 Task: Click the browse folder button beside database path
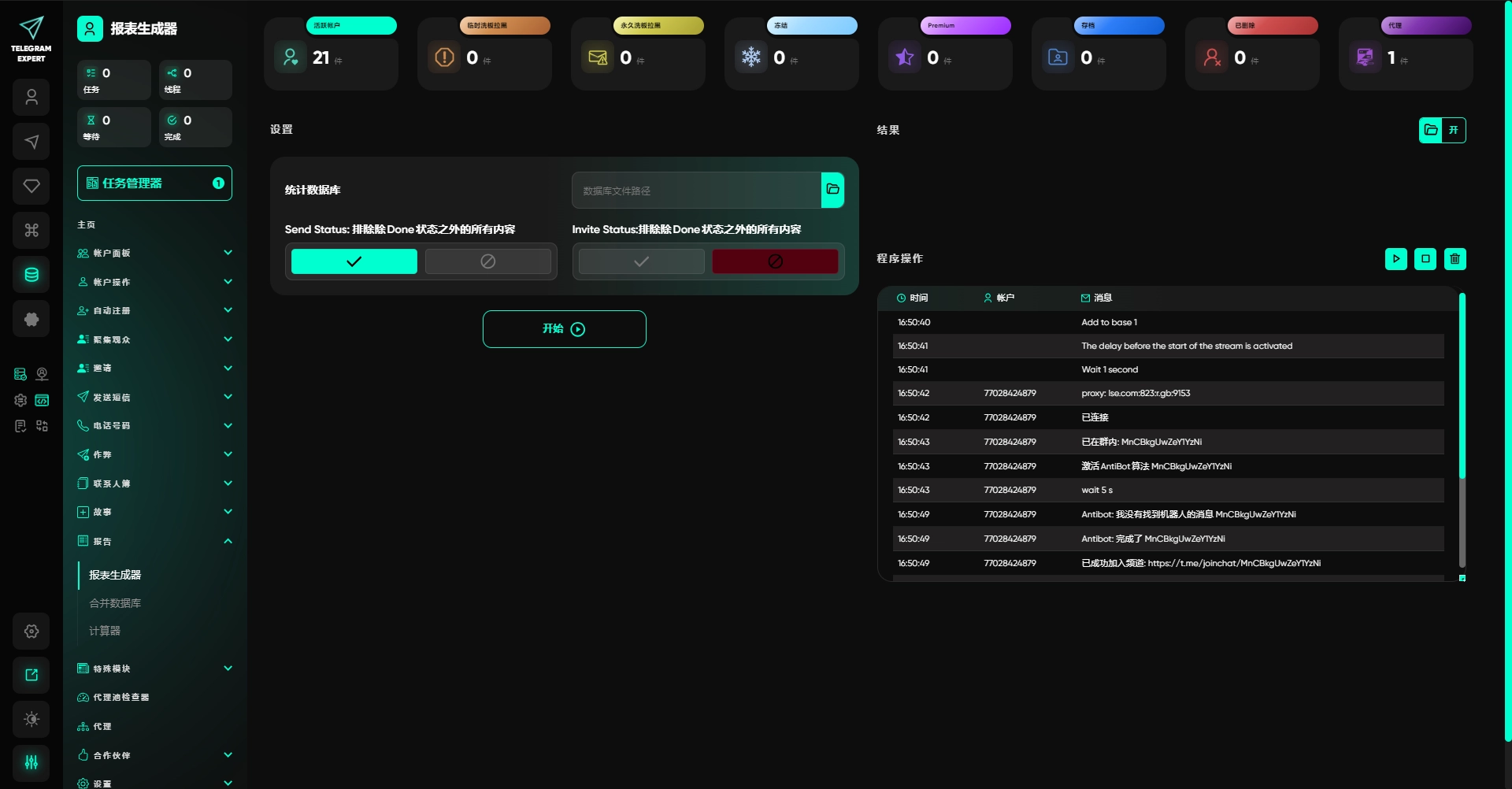pyautogui.click(x=832, y=190)
